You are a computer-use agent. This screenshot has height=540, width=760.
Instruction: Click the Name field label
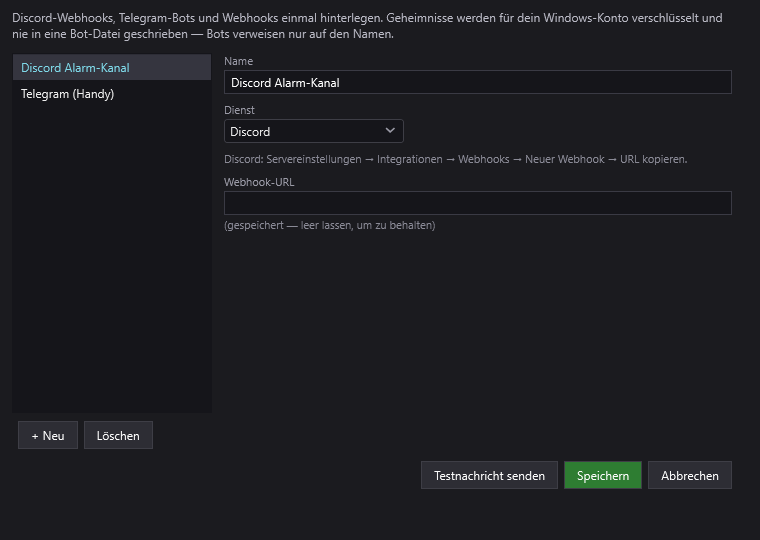pyautogui.click(x=238, y=61)
